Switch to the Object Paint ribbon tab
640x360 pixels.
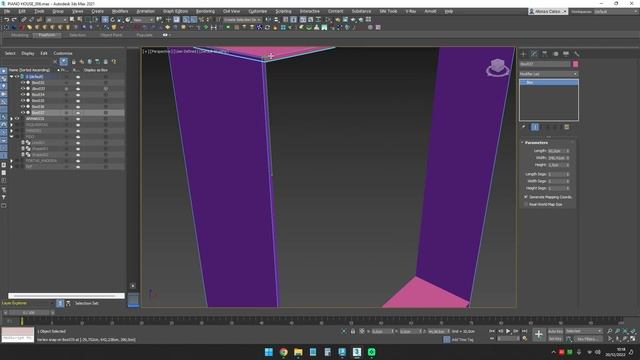click(x=111, y=35)
